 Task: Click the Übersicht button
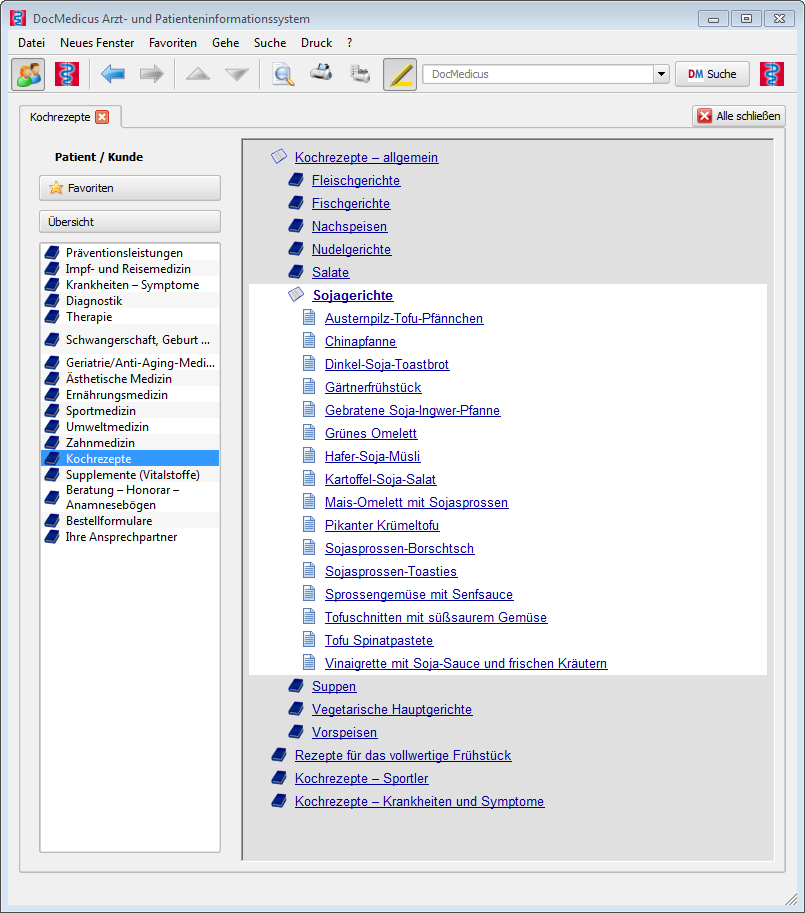(130, 222)
